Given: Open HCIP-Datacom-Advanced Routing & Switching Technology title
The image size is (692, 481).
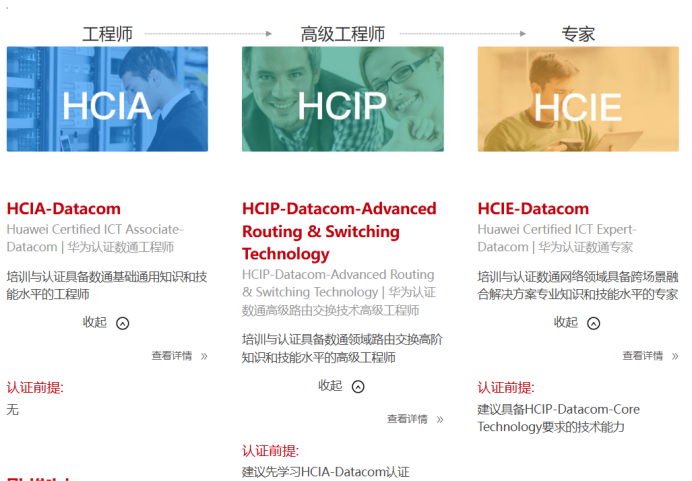Looking at the screenshot, I should 339,231.
